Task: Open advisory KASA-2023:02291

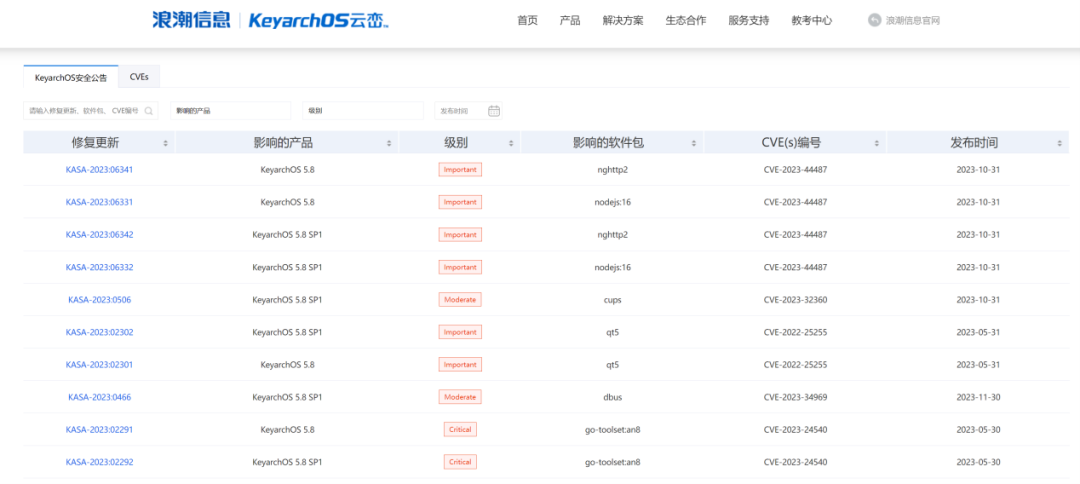Action: click(x=99, y=430)
